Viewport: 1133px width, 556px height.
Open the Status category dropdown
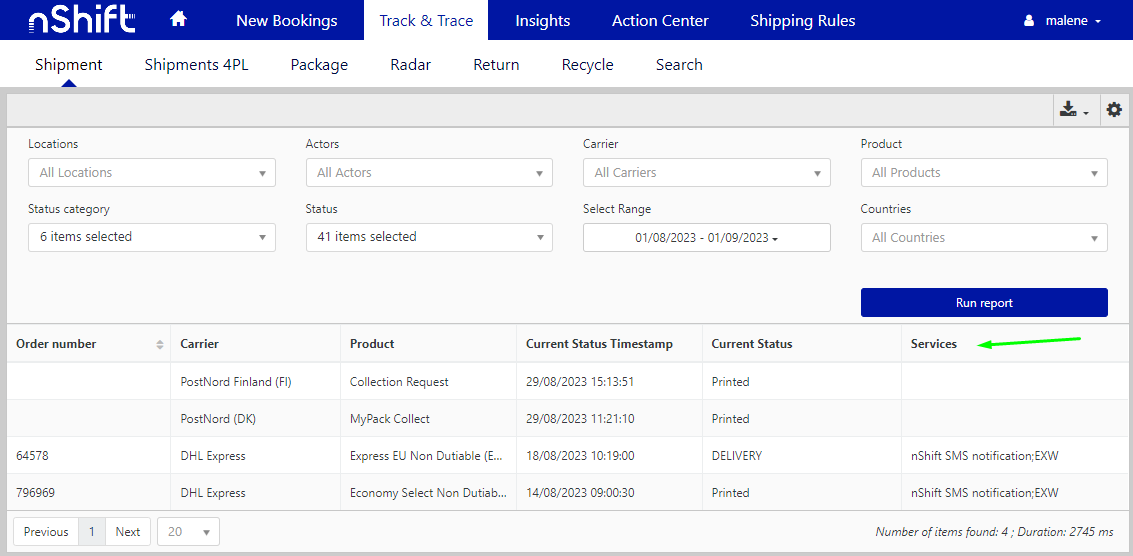(x=152, y=237)
